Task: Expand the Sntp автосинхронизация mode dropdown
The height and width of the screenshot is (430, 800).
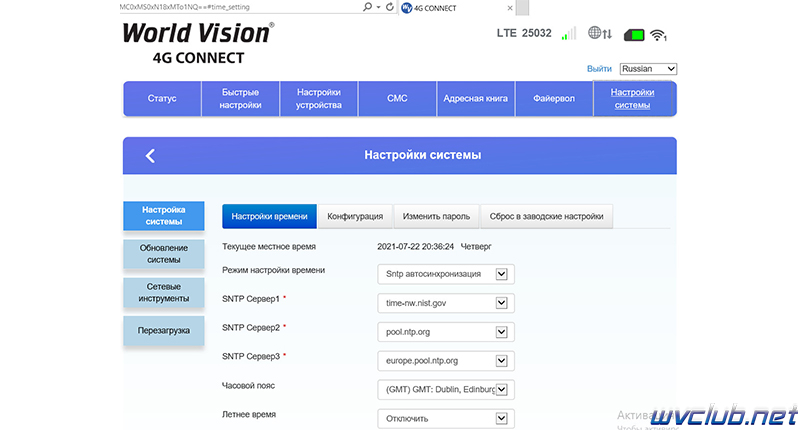Action: click(x=446, y=274)
